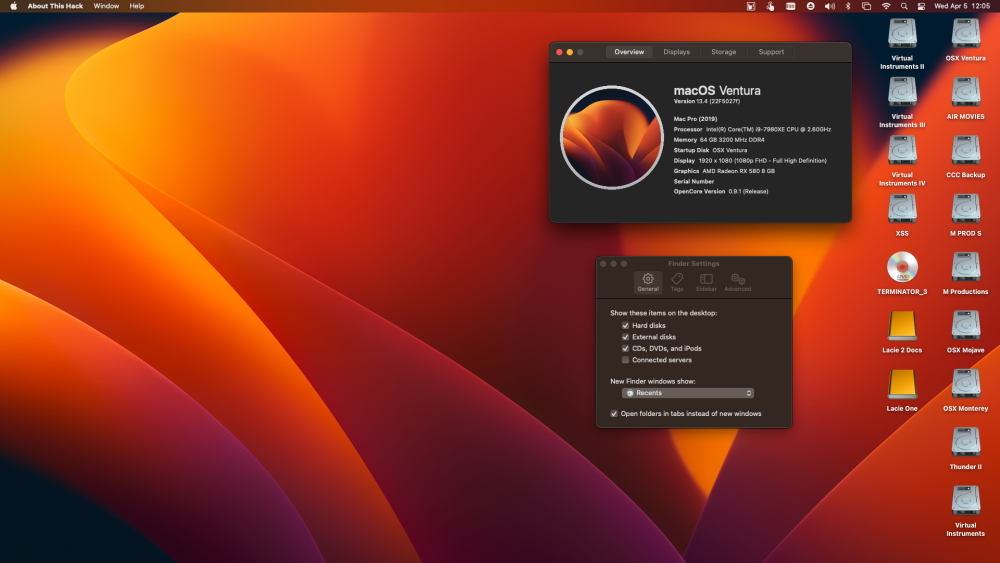Click the Version 13.4 text
Screen dimensions: 1000x563
[707, 101]
